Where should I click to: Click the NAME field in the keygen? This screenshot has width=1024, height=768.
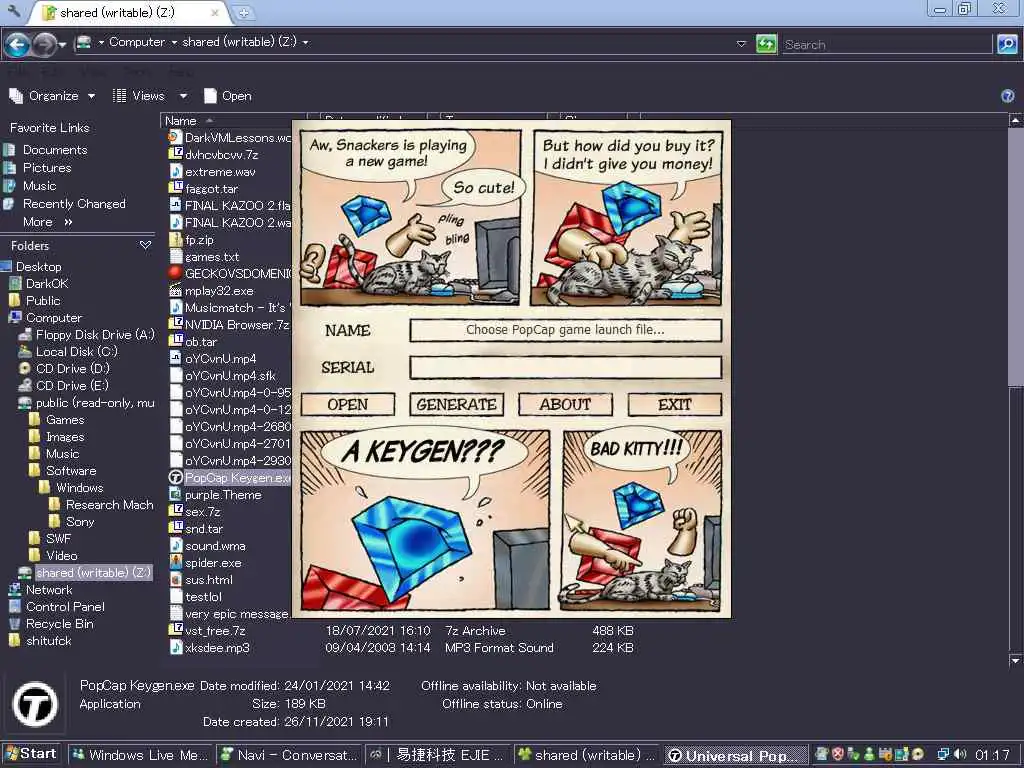coord(566,330)
